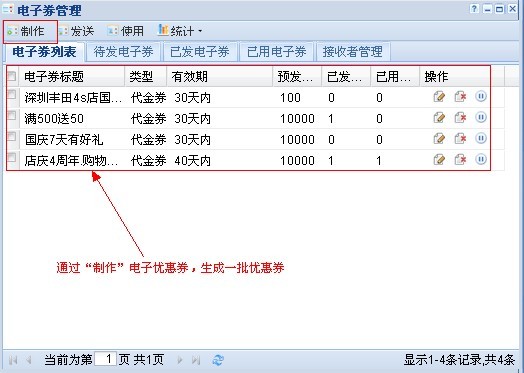Check the box for 满500送50 row
Image resolution: width=524 pixels, height=373 pixels.
click(12, 116)
